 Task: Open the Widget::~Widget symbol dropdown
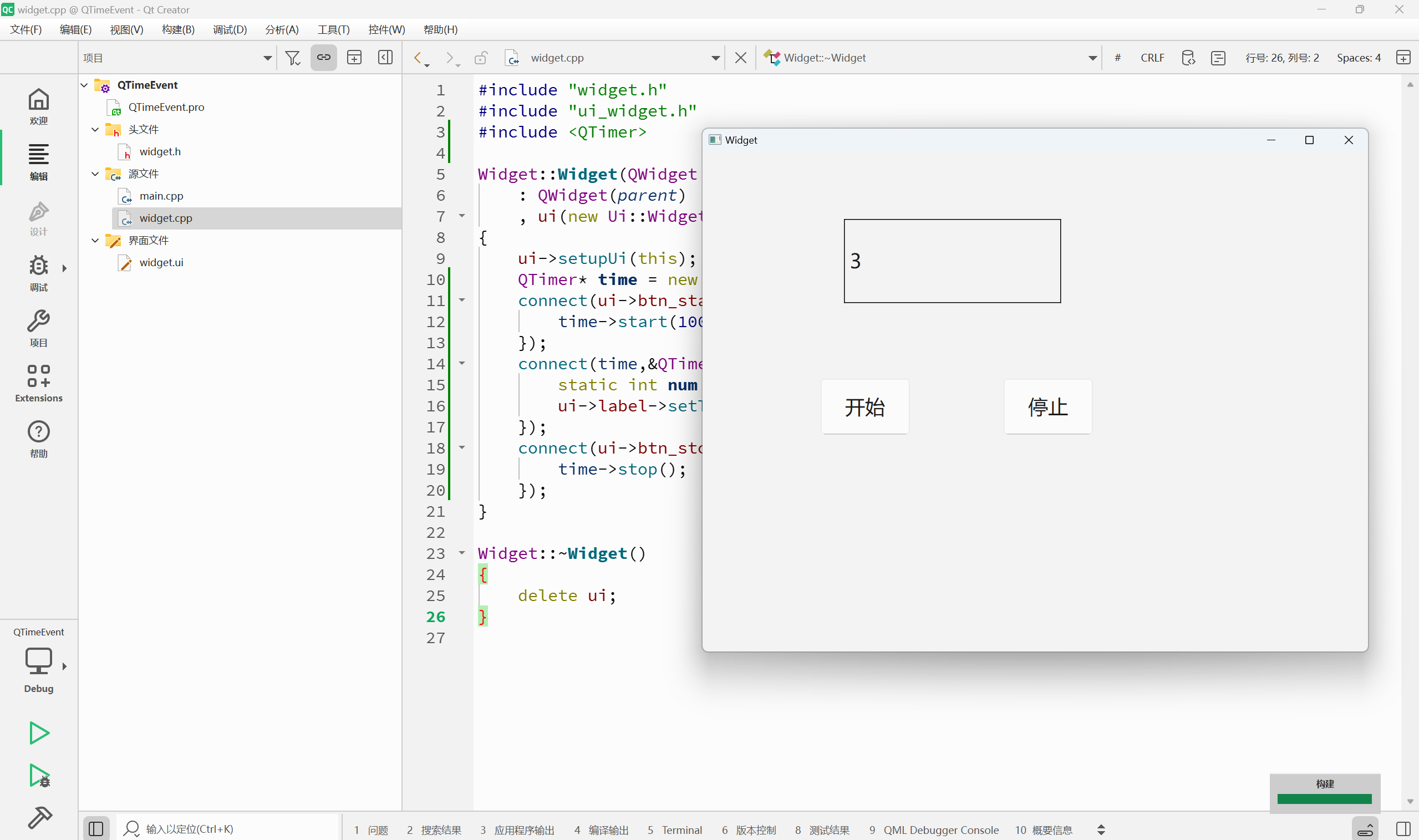pos(1092,58)
